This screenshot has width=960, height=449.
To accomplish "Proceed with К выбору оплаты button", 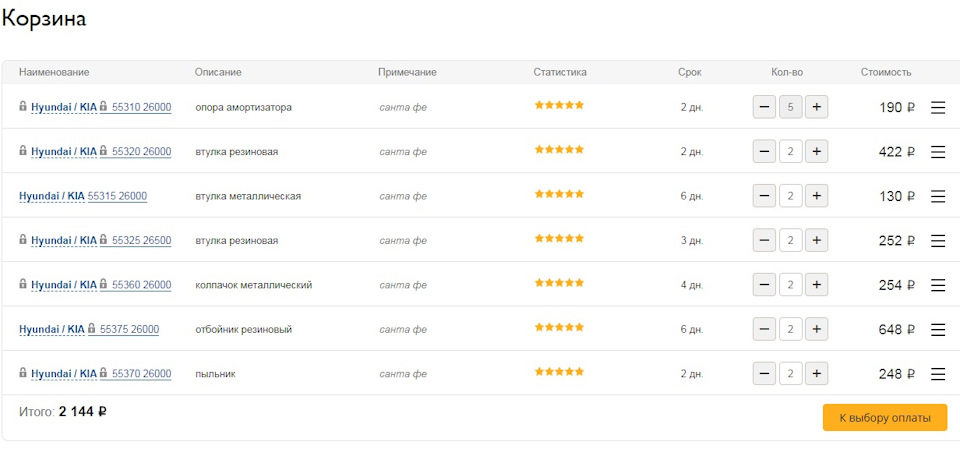I will (x=884, y=417).
